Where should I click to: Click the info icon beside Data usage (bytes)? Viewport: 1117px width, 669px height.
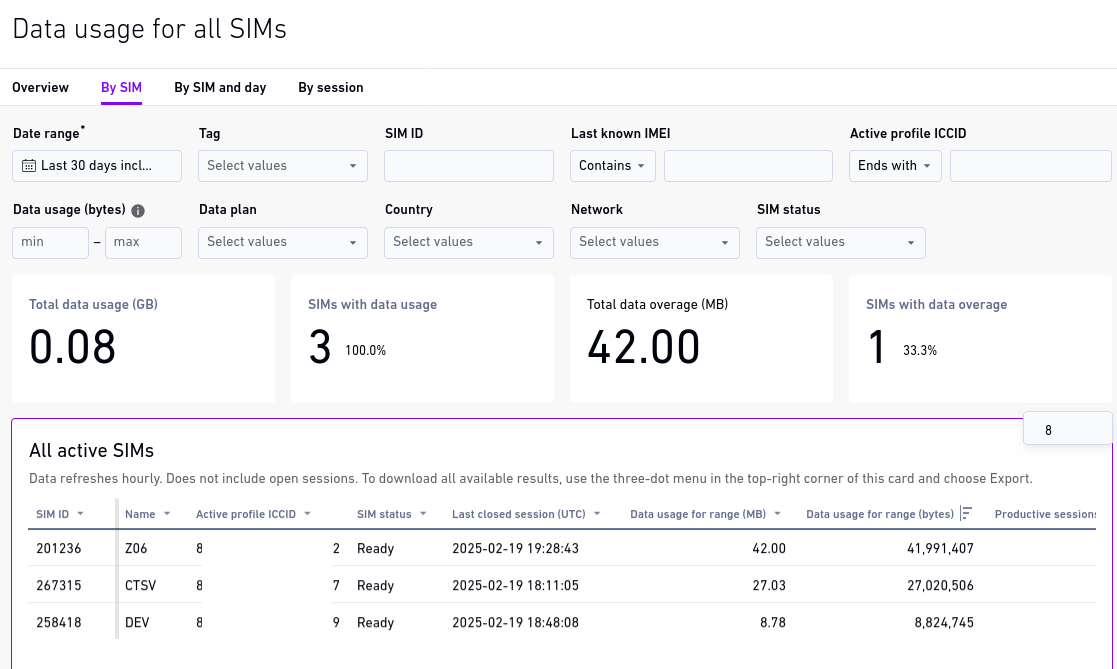pos(138,211)
